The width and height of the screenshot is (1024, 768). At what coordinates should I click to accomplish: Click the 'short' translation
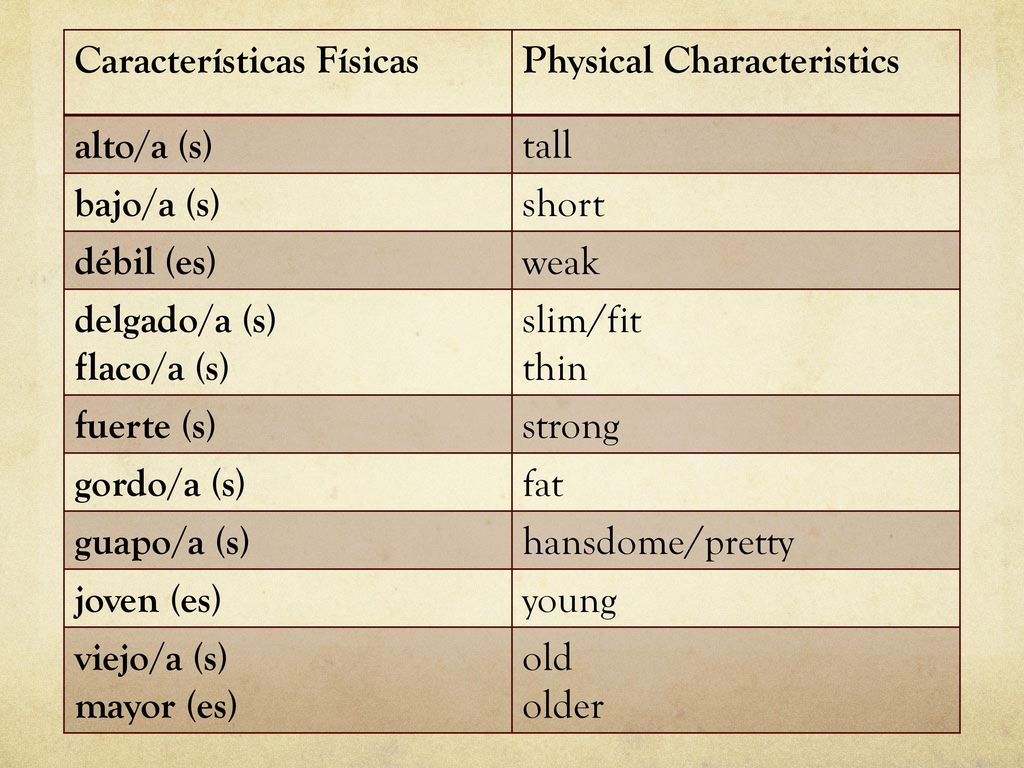(x=563, y=205)
